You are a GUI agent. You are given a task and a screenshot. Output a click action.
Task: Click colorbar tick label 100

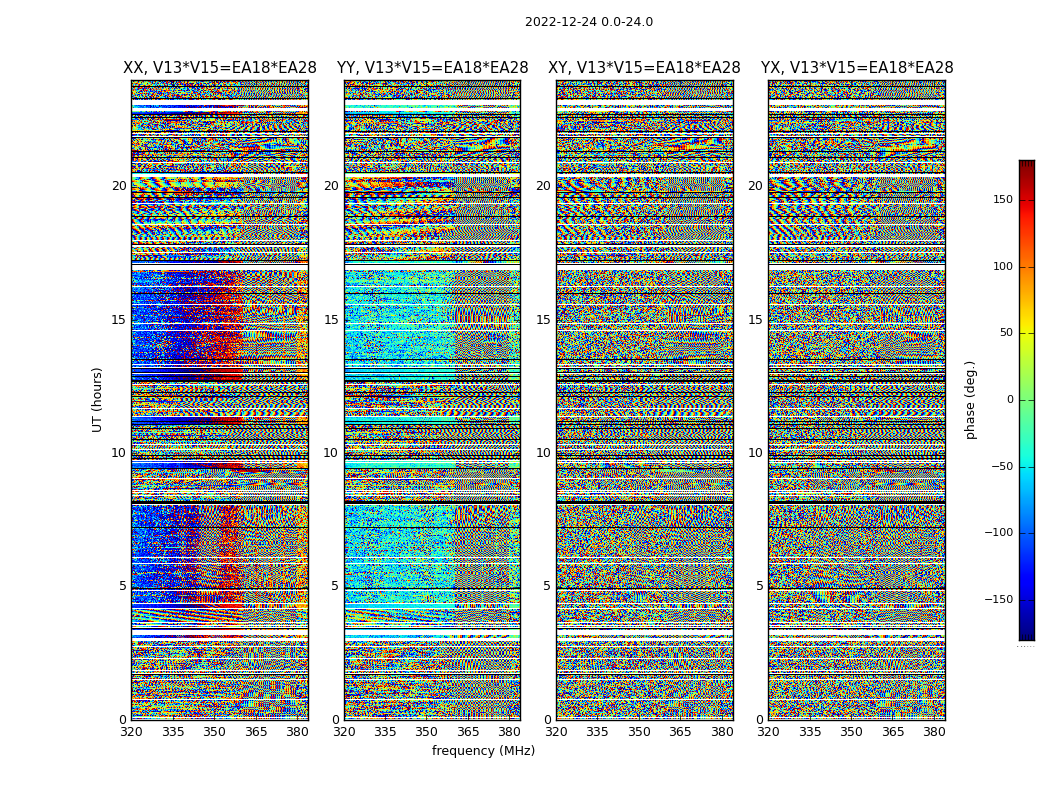point(1003,266)
